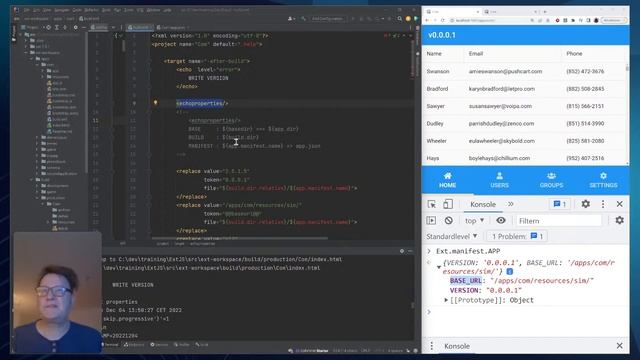Open DevTools settings gear beside issues badge

click(585, 204)
